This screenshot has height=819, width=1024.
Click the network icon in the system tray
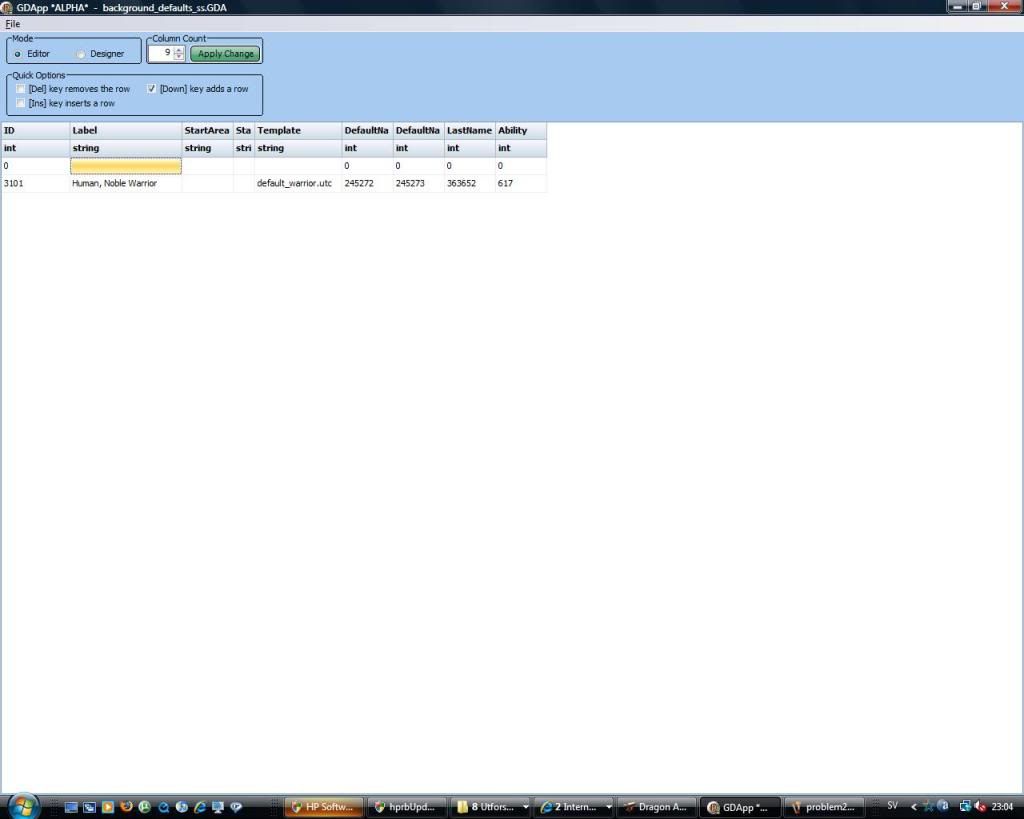pyautogui.click(x=965, y=806)
